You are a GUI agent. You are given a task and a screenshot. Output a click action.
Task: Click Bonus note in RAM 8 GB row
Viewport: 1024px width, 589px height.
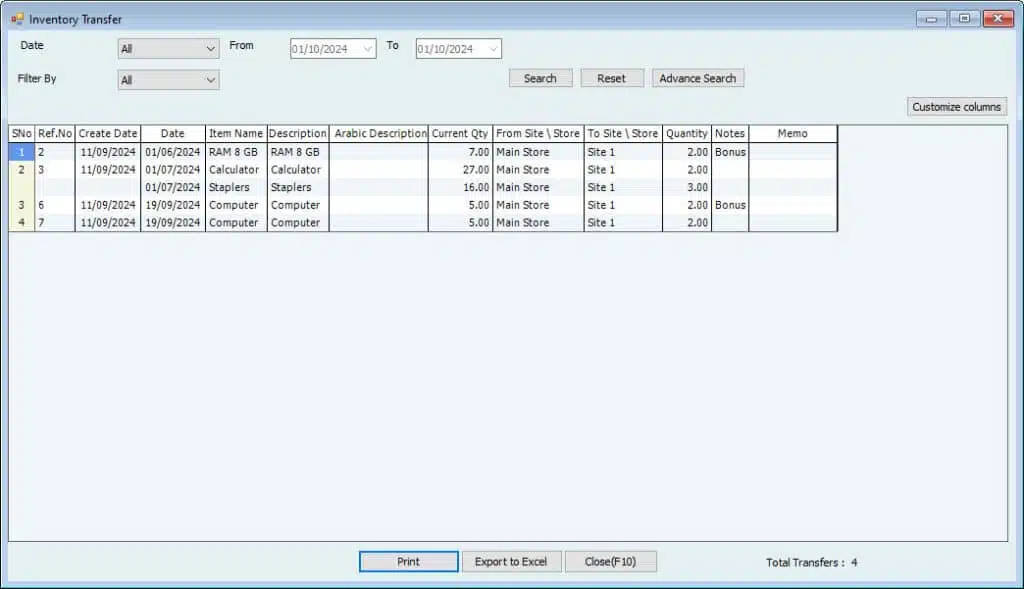click(x=729, y=152)
